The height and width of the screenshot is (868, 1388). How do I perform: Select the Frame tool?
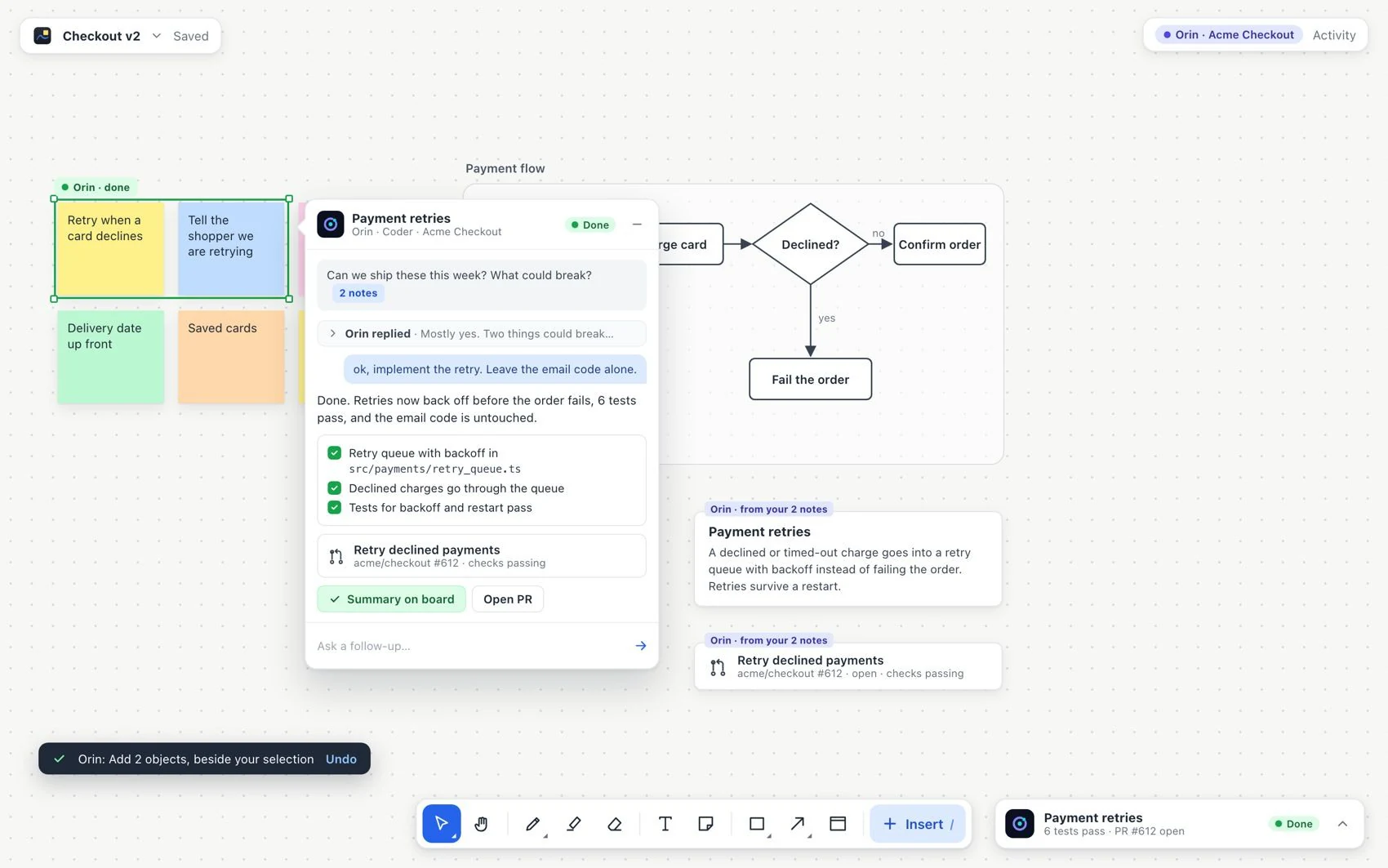838,823
